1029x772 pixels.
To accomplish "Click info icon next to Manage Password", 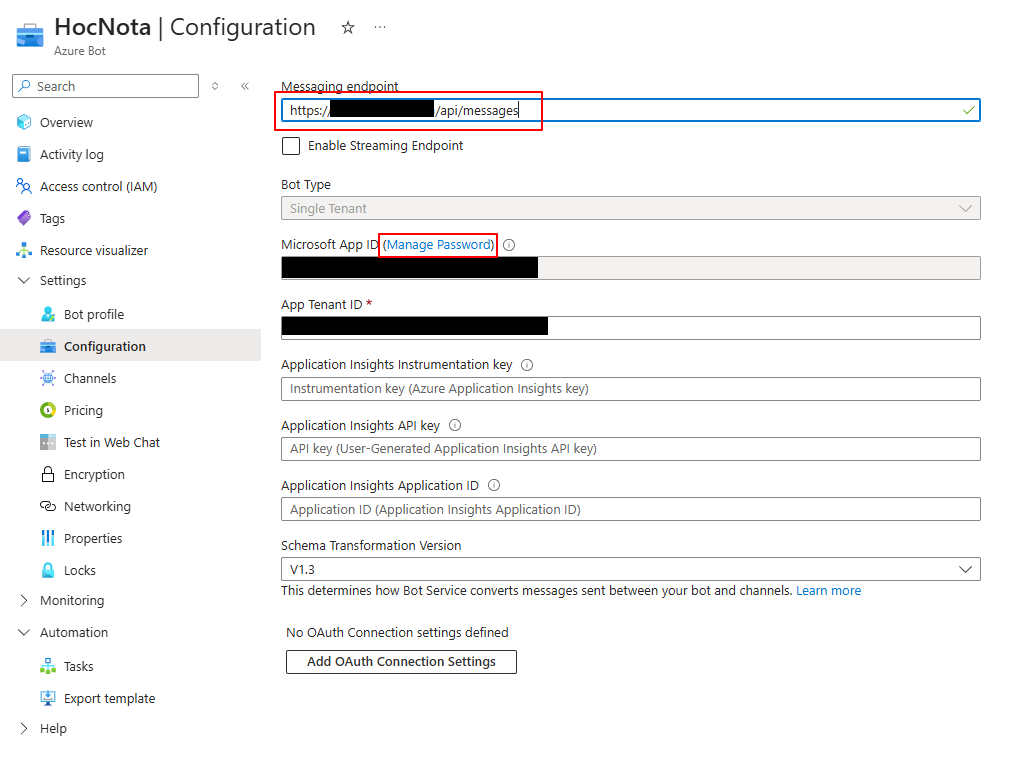I will click(x=509, y=245).
